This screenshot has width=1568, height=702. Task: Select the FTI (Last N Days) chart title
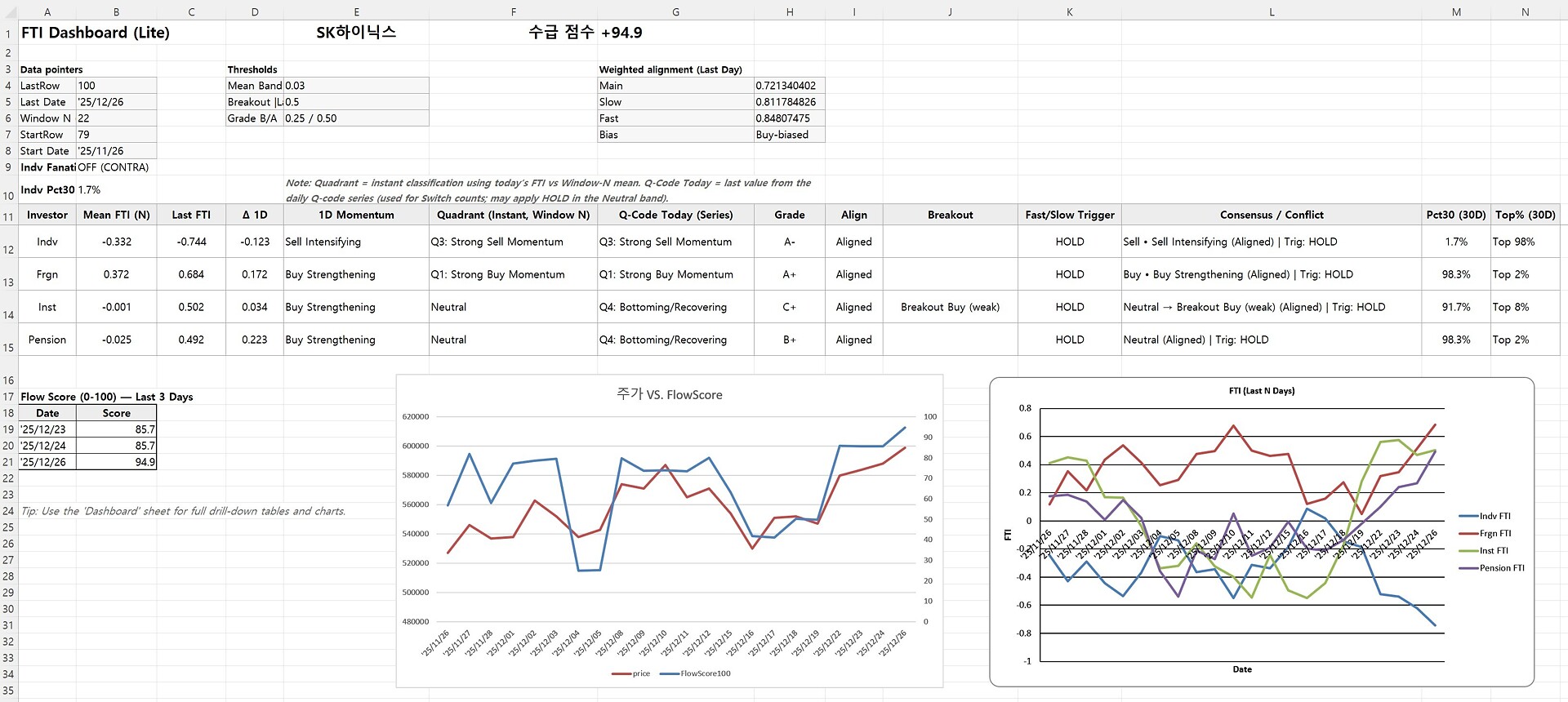tap(1261, 391)
